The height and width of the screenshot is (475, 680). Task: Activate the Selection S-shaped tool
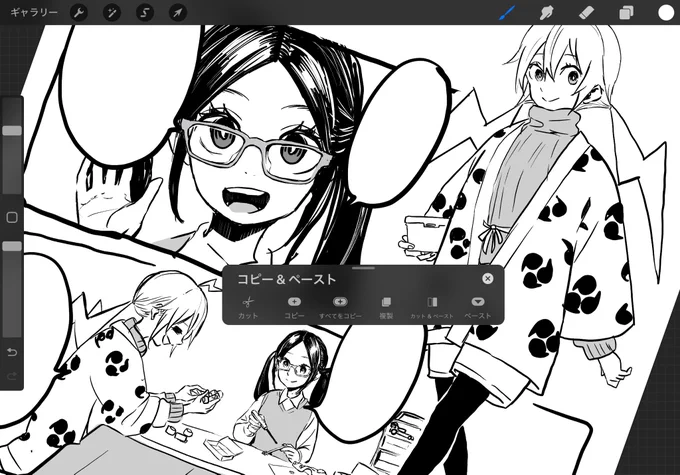pyautogui.click(x=144, y=13)
